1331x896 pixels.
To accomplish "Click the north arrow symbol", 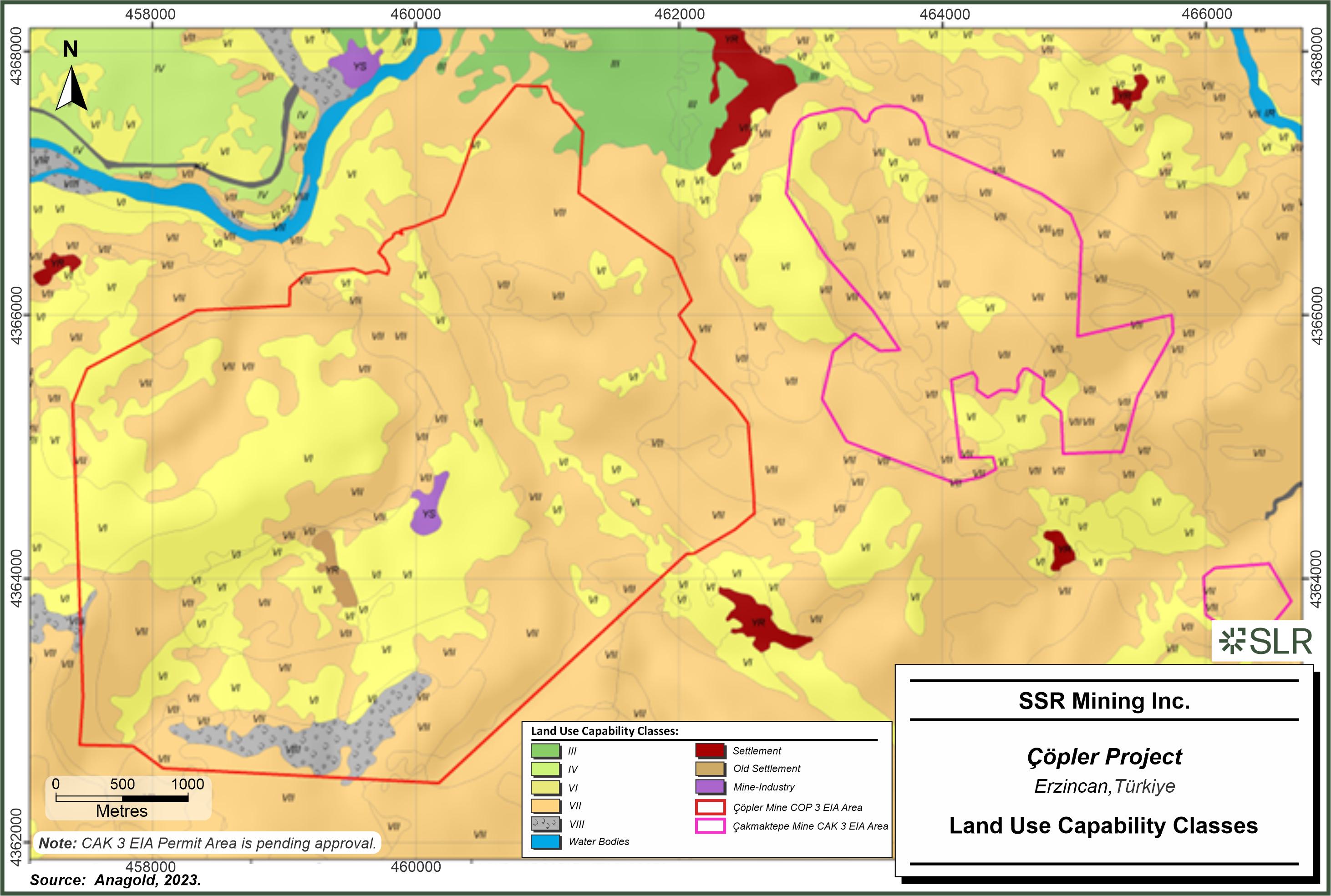I will [71, 87].
